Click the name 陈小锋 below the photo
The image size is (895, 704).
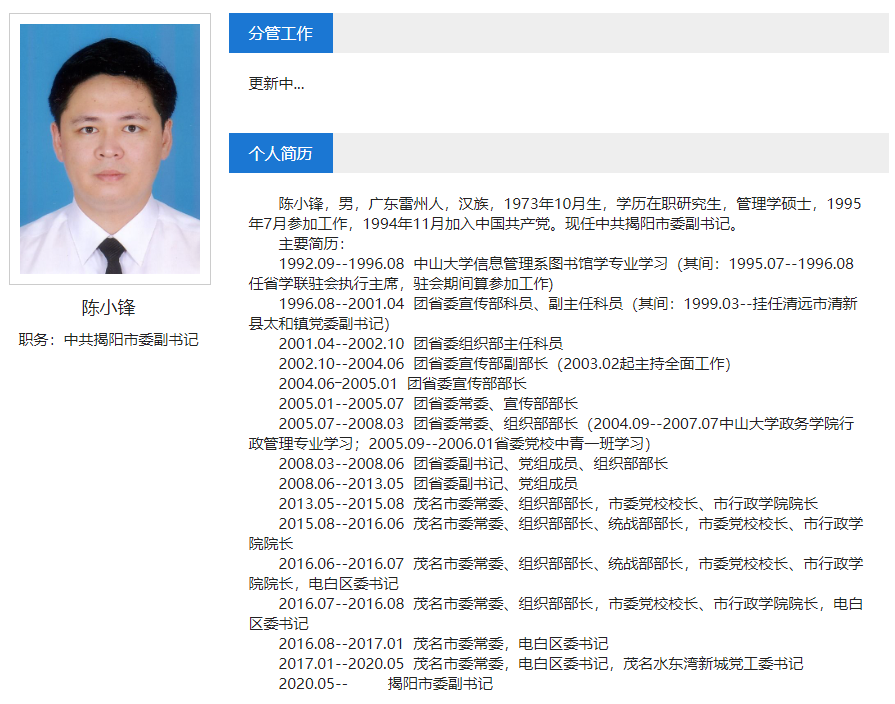[x=108, y=307]
